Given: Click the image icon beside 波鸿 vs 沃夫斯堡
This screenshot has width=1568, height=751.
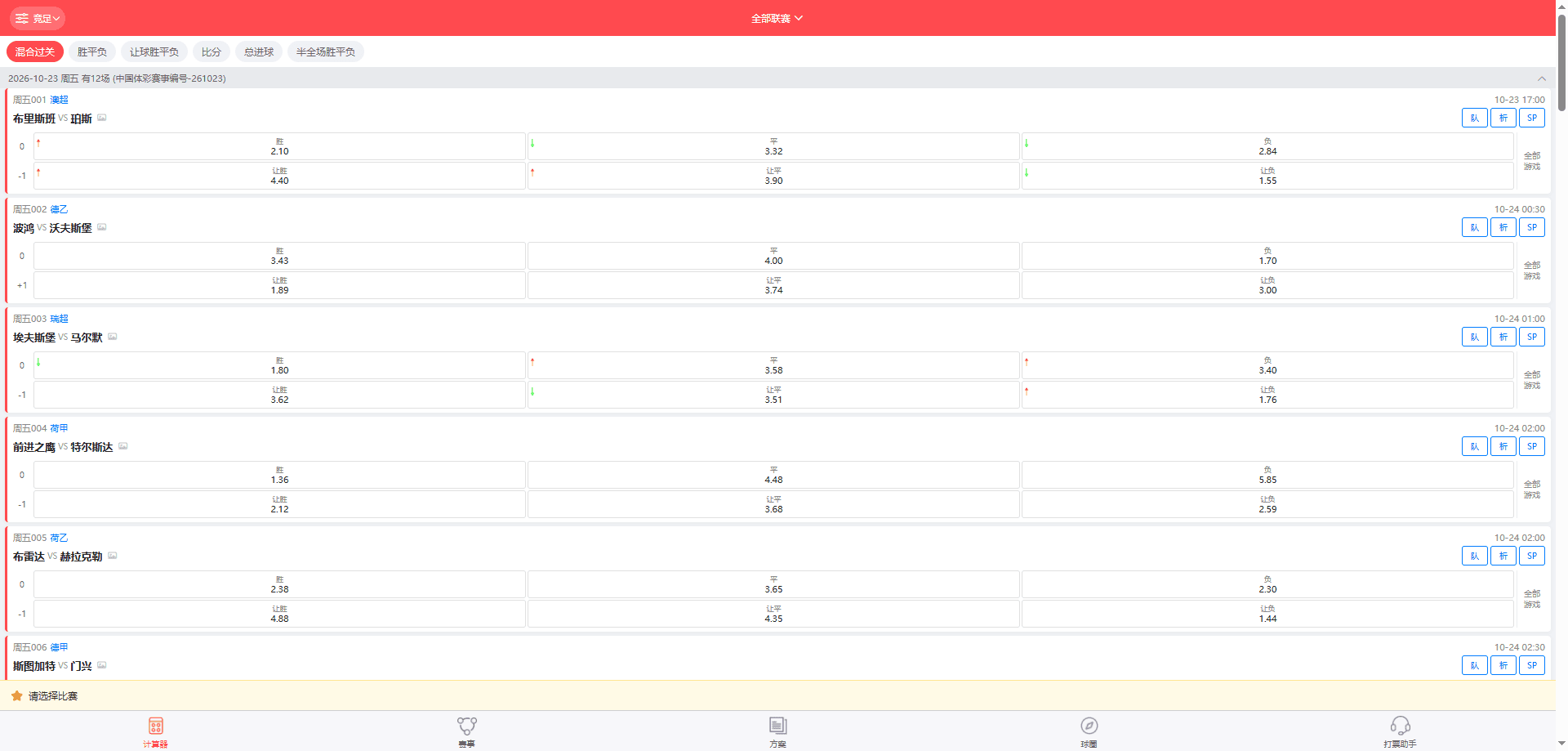Looking at the screenshot, I should click(102, 227).
